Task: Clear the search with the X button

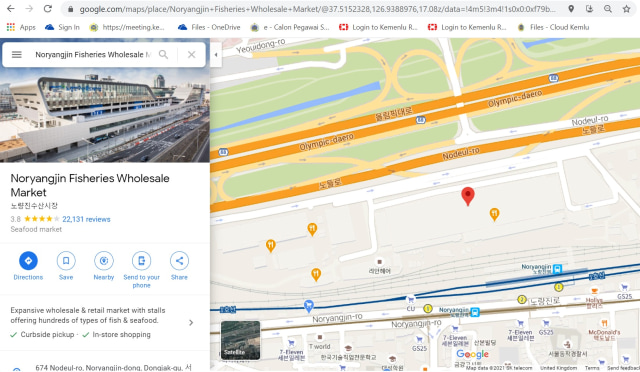Action: tap(191, 54)
